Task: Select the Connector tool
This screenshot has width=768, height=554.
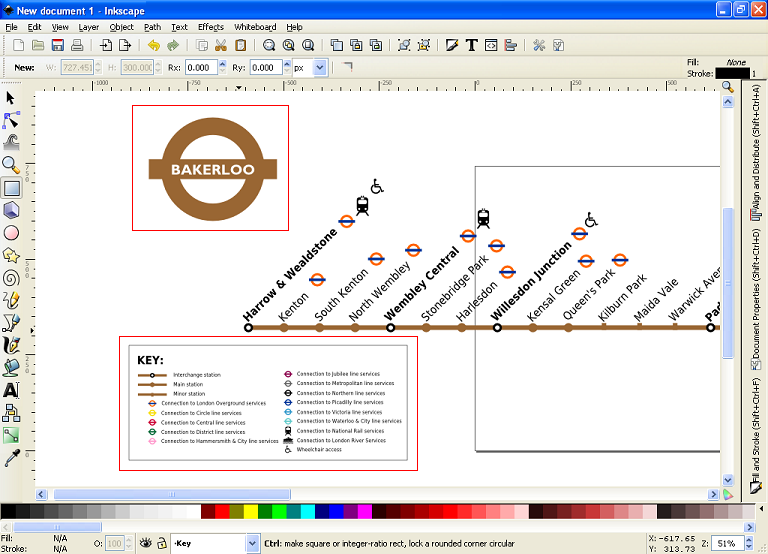Action: click(x=11, y=413)
